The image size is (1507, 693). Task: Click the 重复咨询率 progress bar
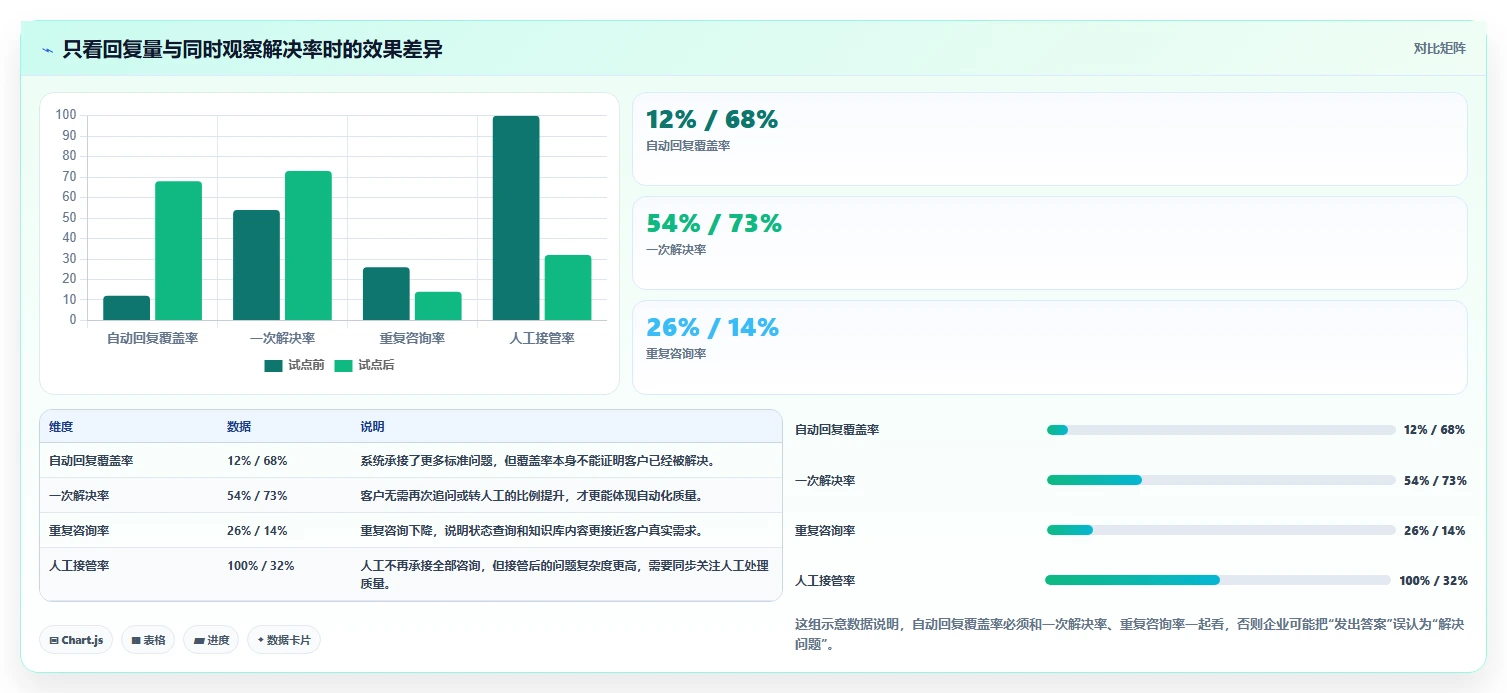(x=1221, y=530)
